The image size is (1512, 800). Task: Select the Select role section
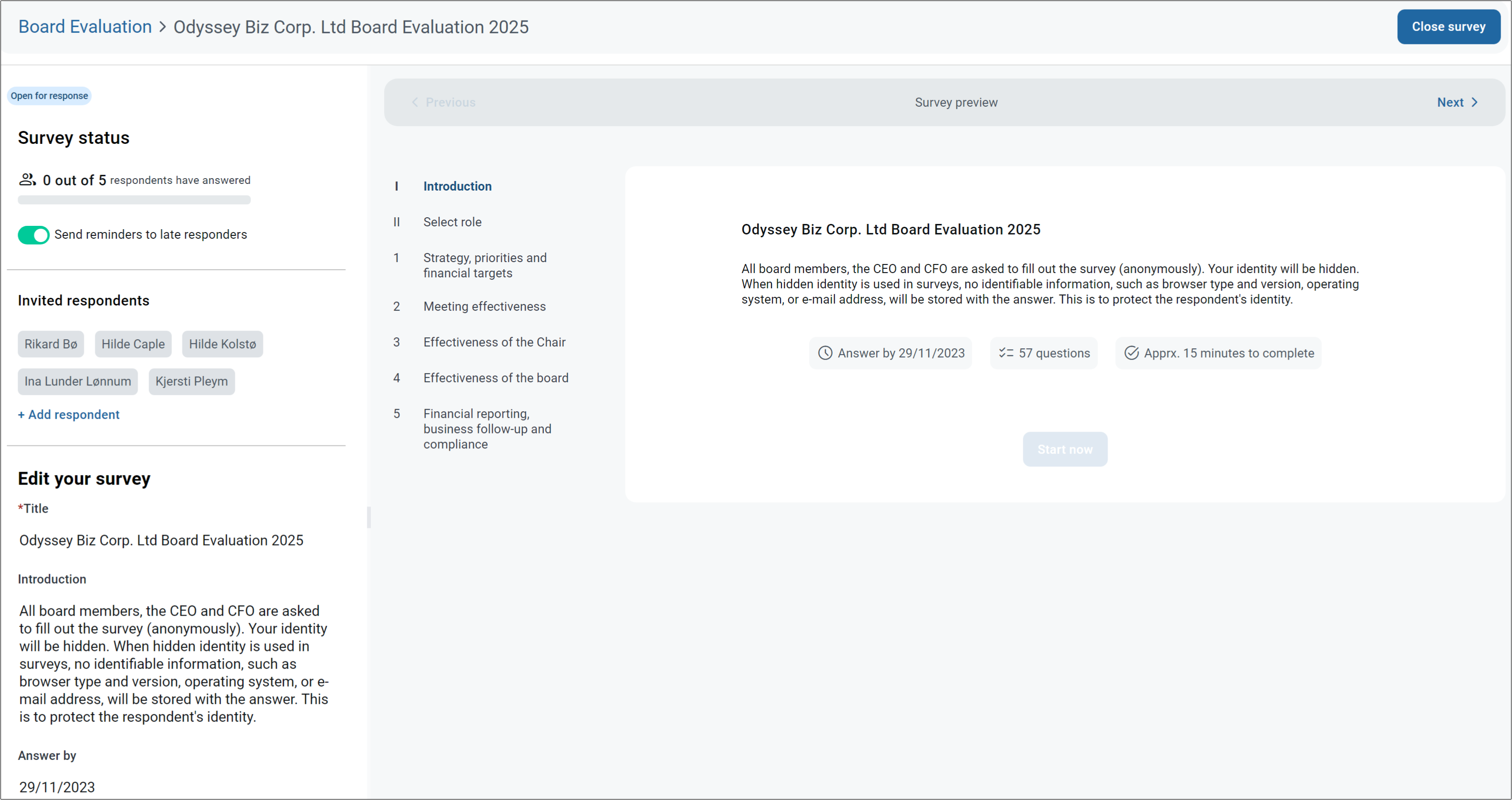452,222
